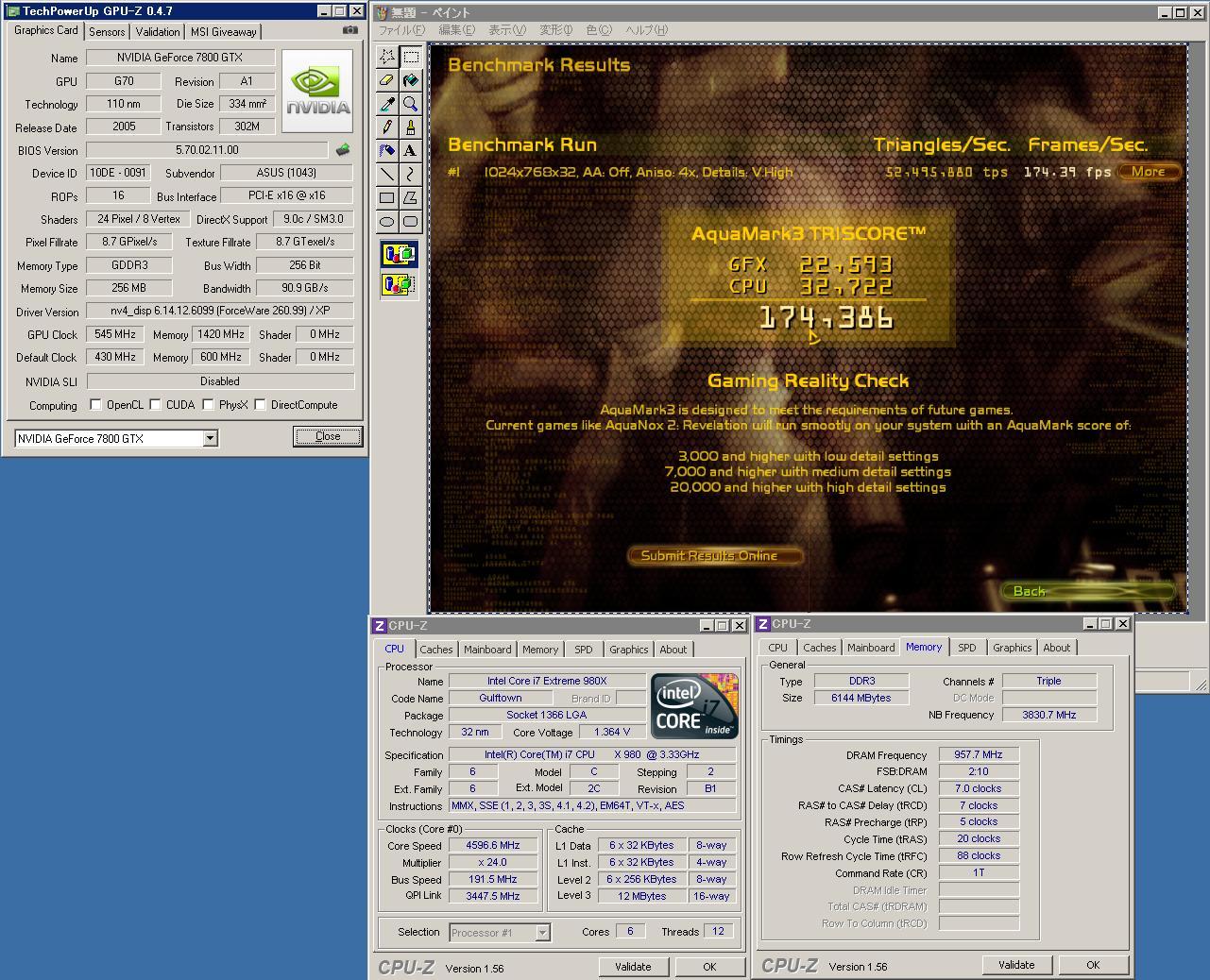Open the SPD tab in left CPU-Z
The height and width of the screenshot is (980, 1210).
[x=584, y=650]
